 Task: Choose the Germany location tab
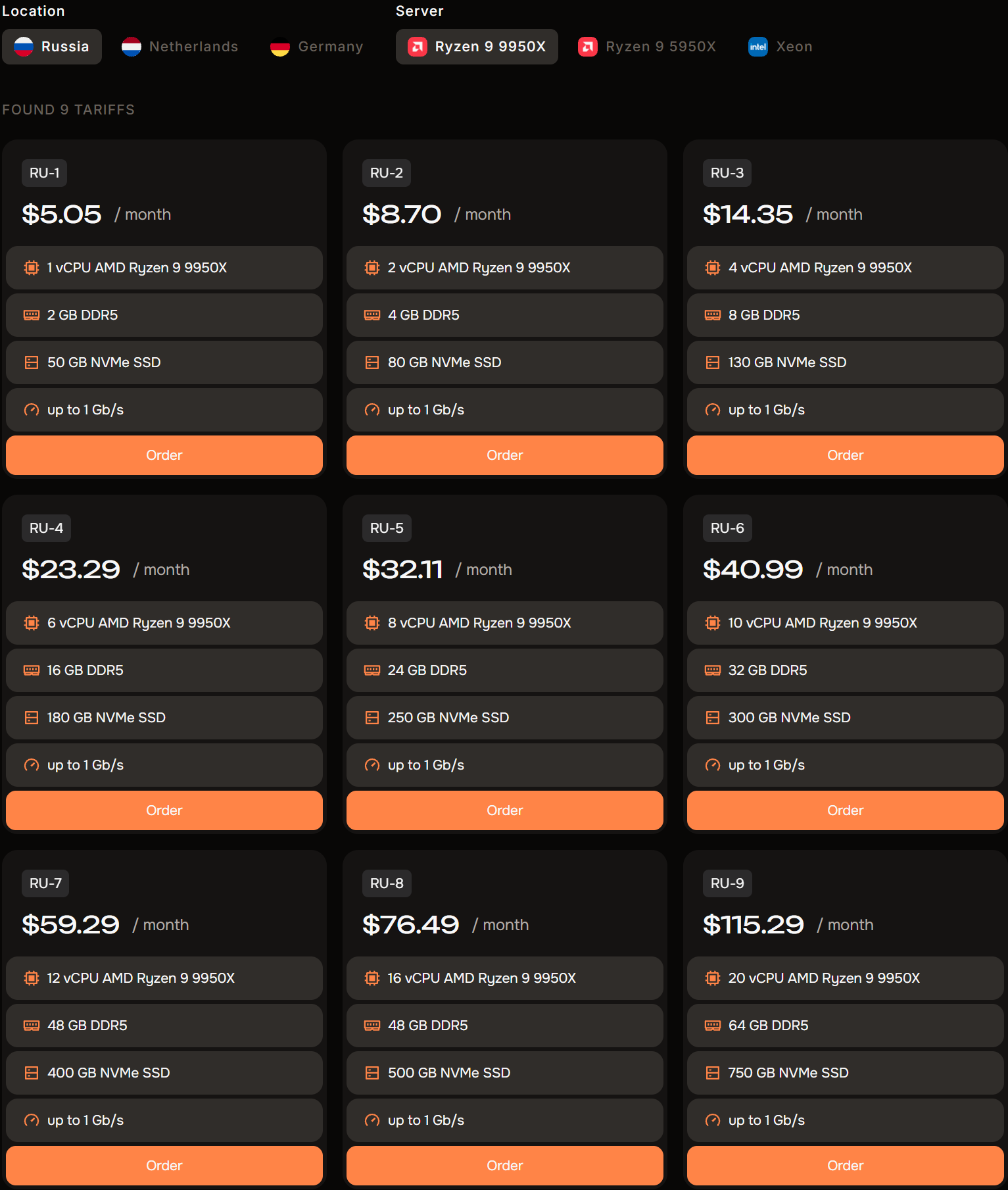(x=317, y=47)
